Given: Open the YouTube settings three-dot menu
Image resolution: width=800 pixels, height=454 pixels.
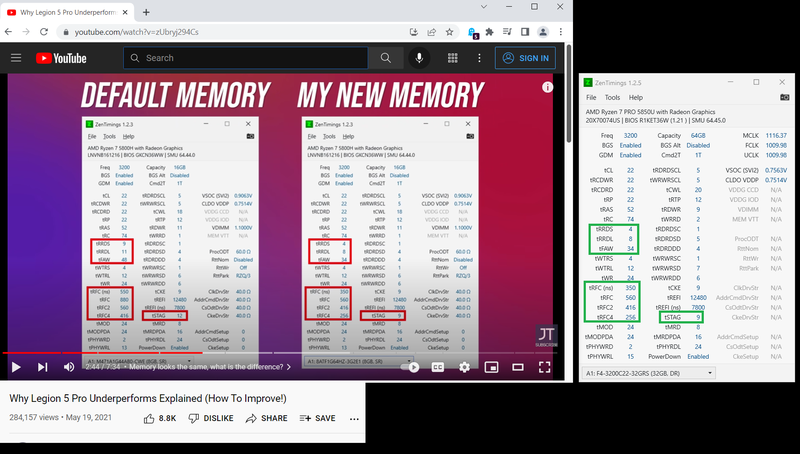Looking at the screenshot, I should tap(480, 58).
